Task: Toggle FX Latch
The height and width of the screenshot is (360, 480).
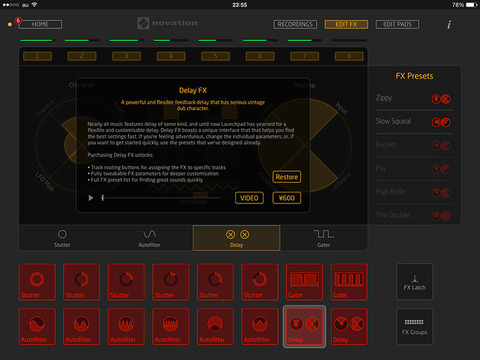Action: (414, 282)
